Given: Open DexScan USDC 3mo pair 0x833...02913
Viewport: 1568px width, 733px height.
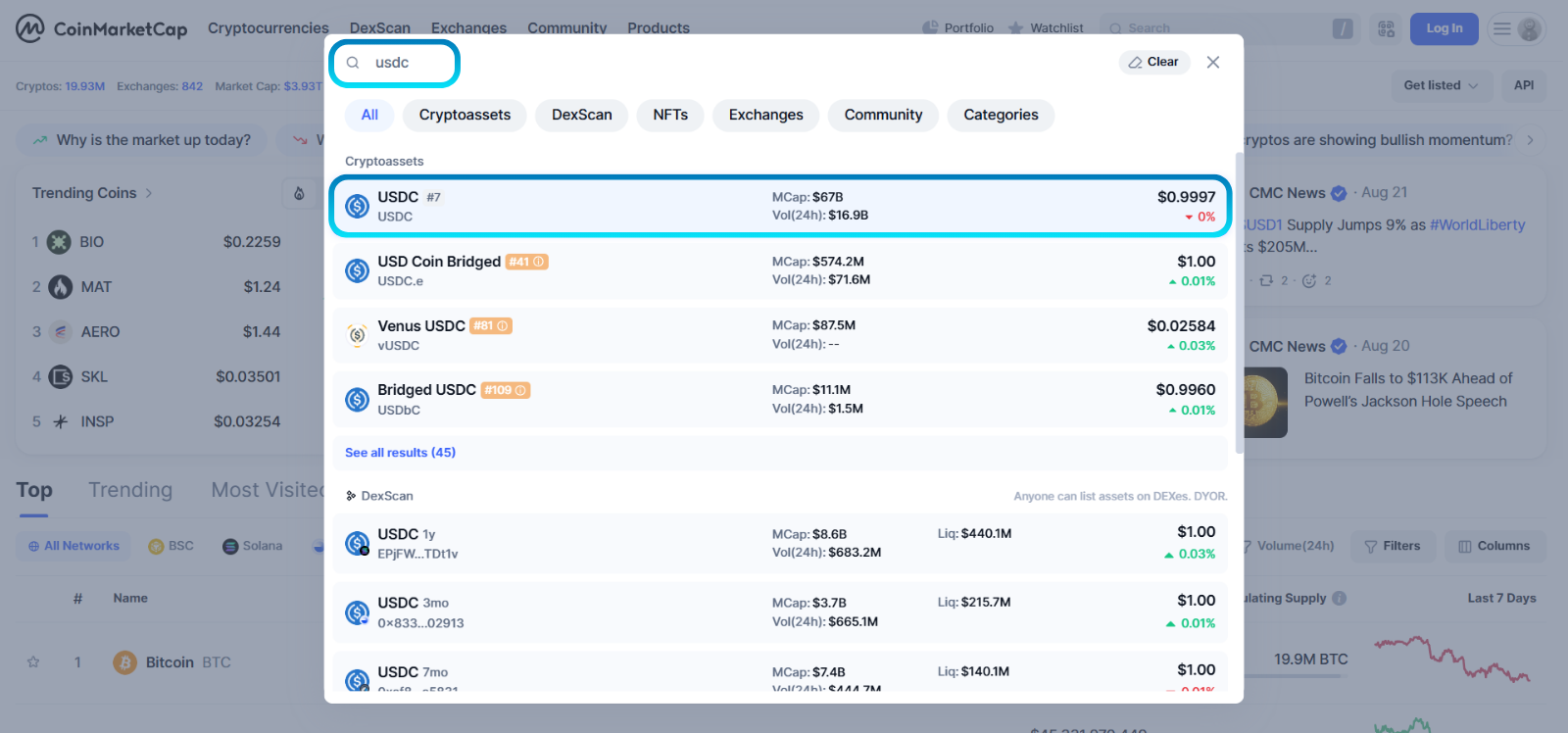Looking at the screenshot, I should point(780,612).
